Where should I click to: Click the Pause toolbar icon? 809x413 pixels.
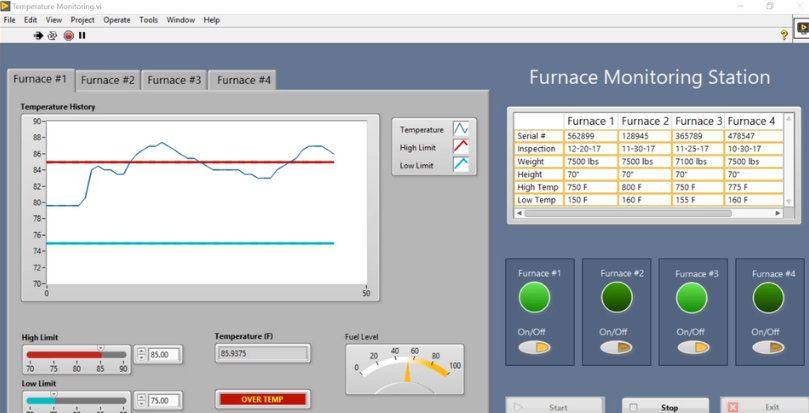point(82,35)
